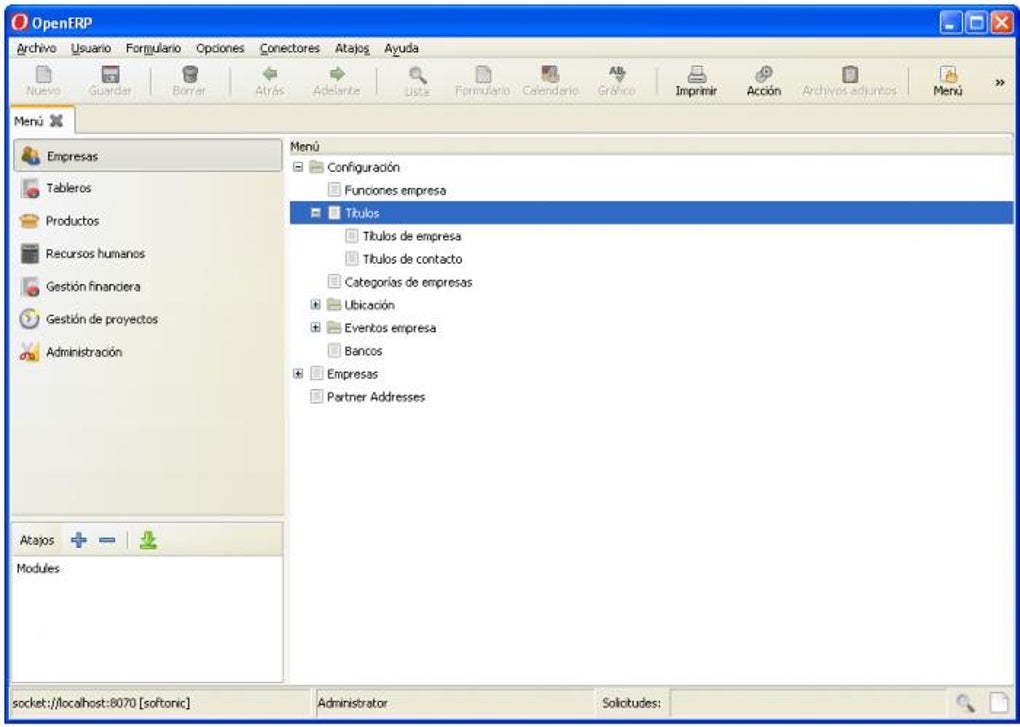Viewport: 1020px width, 727px height.
Task: Open the Opciones menu
Action: [220, 48]
